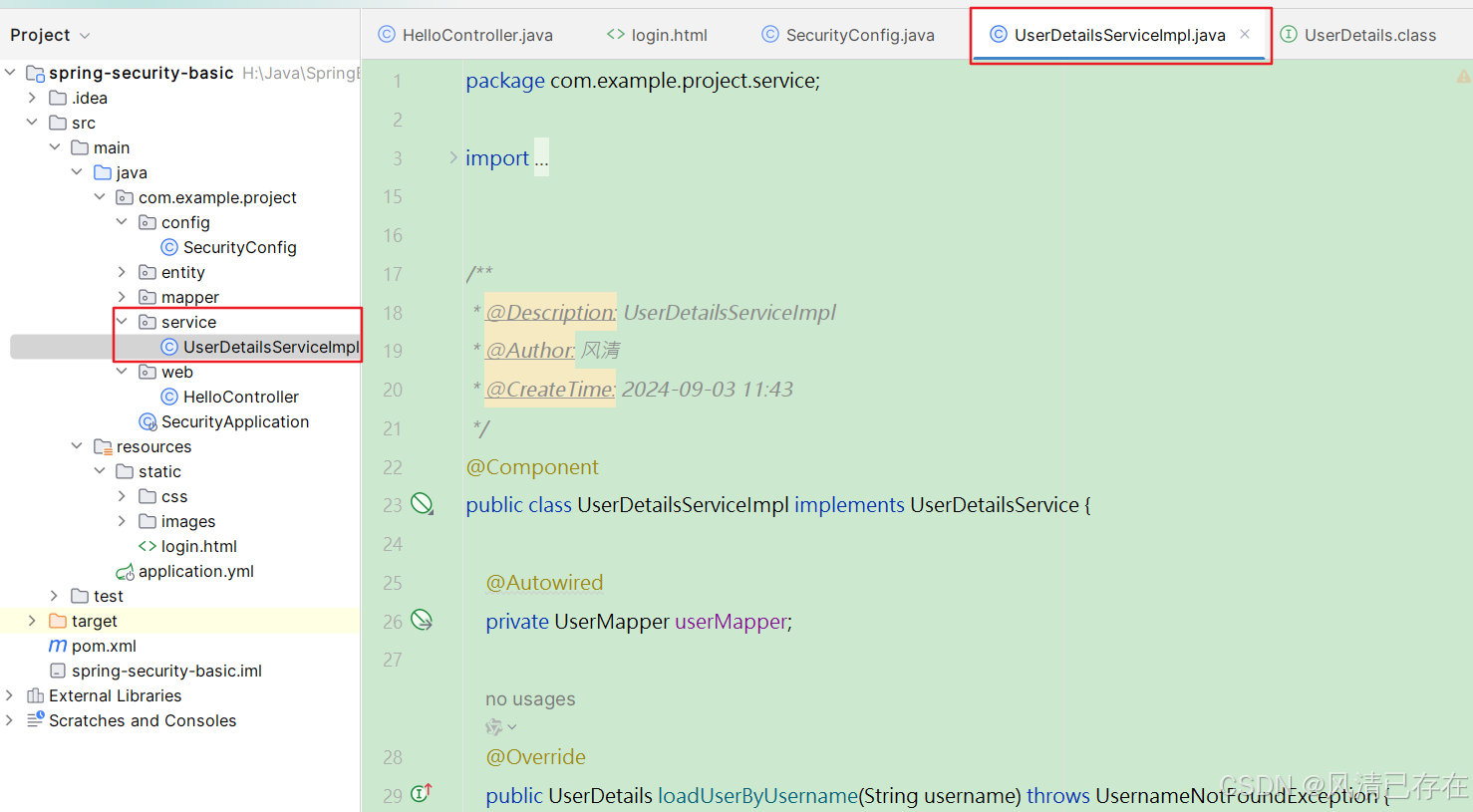Viewport: 1473px width, 812px height.
Task: Open the AI author inlay dropdown above @Override
Action: point(501,727)
